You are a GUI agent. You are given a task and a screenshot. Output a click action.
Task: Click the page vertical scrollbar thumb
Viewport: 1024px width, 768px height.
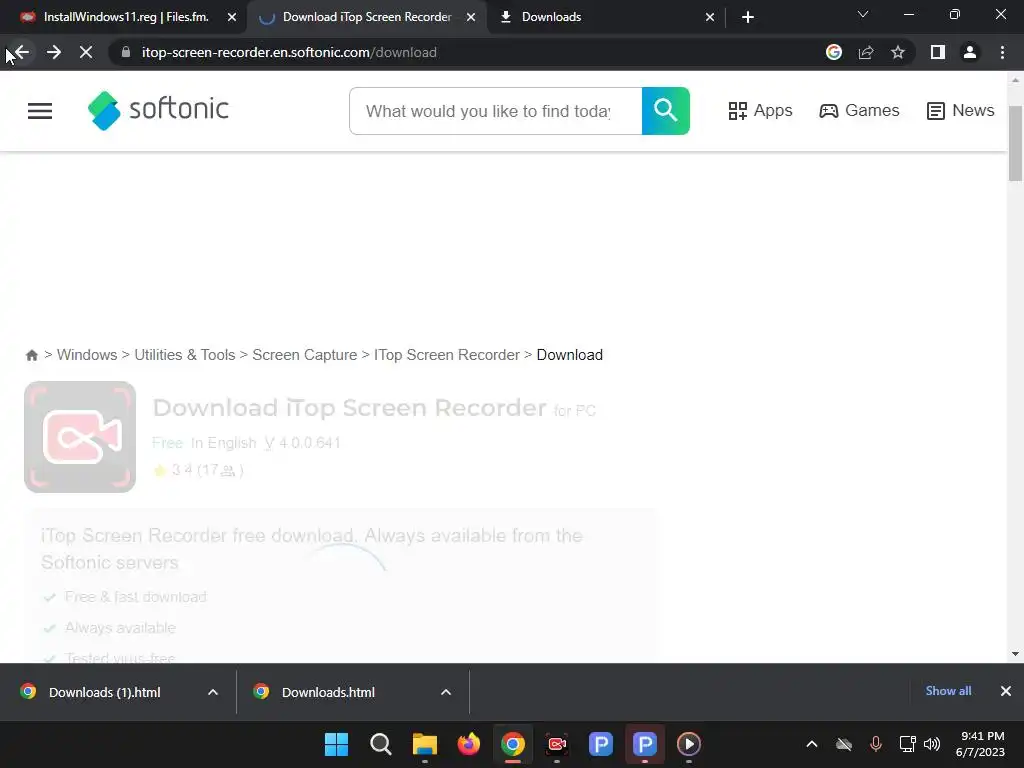pos(1015,143)
